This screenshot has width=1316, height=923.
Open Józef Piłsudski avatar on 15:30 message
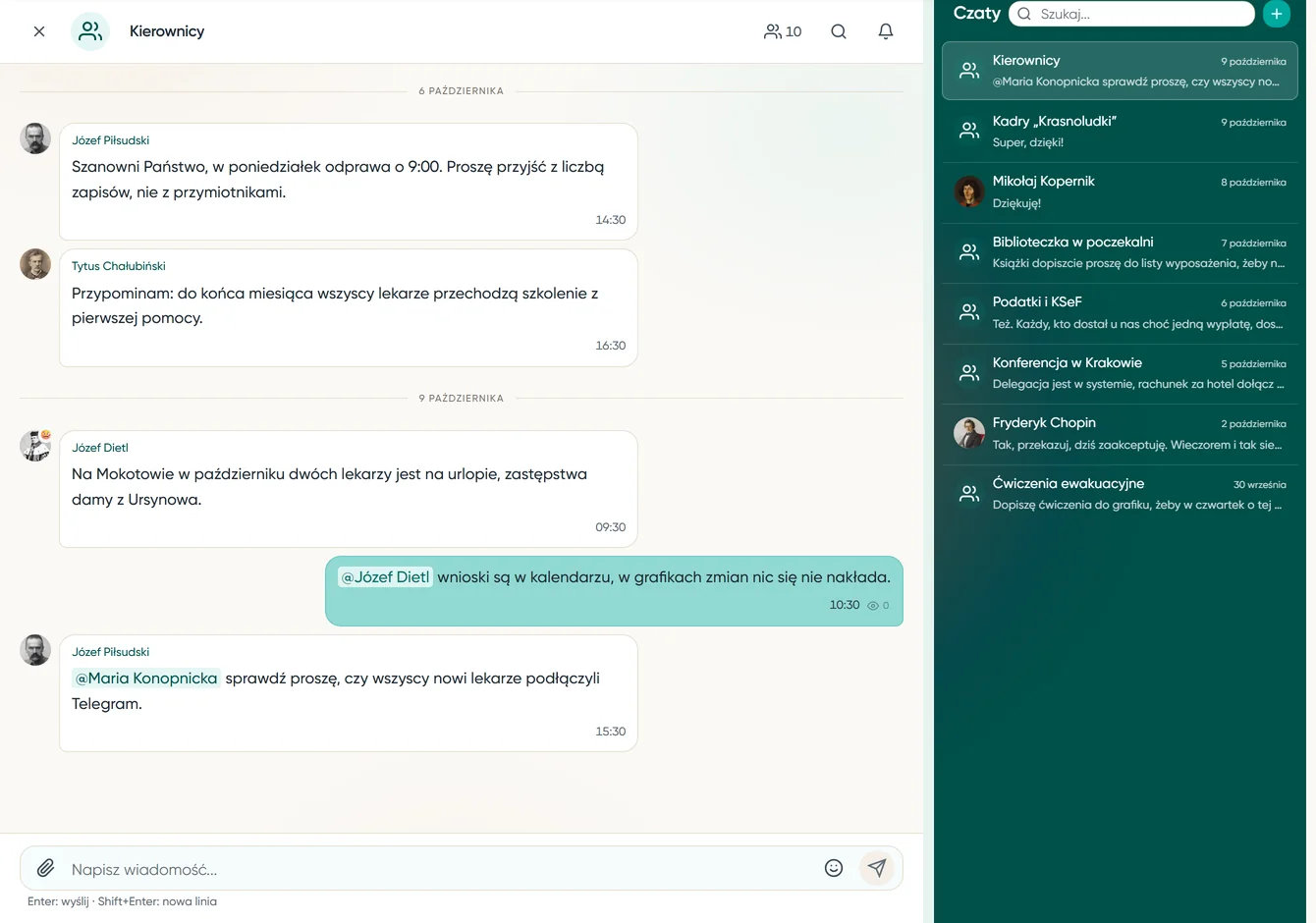click(x=35, y=650)
